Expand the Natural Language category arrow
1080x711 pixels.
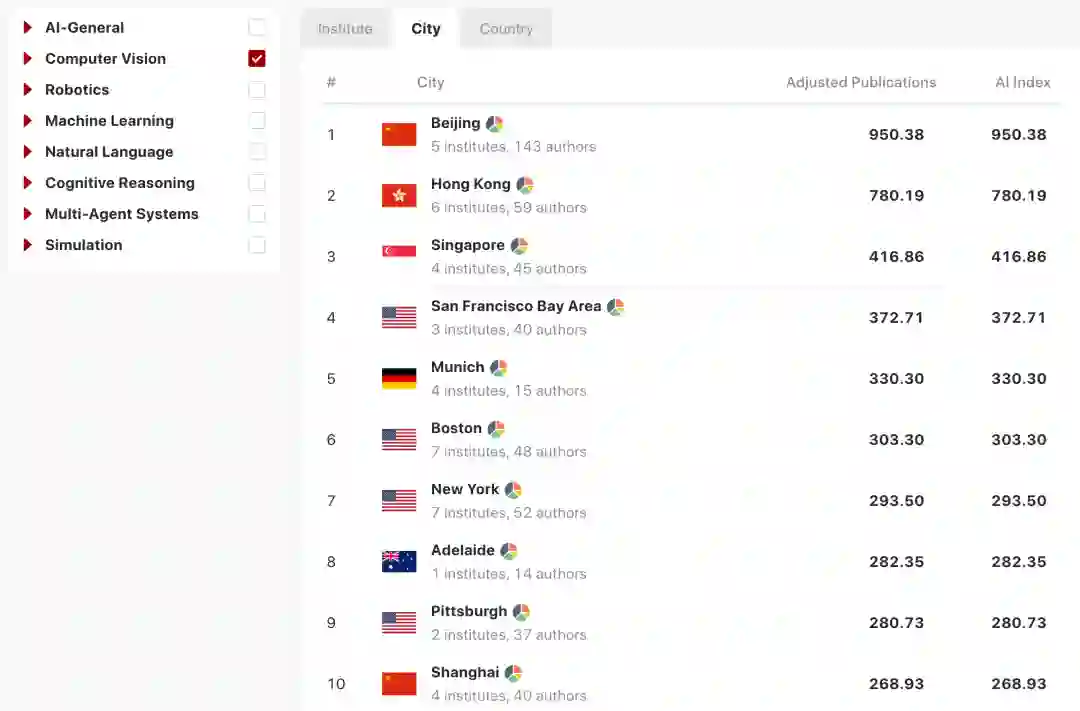(x=28, y=152)
